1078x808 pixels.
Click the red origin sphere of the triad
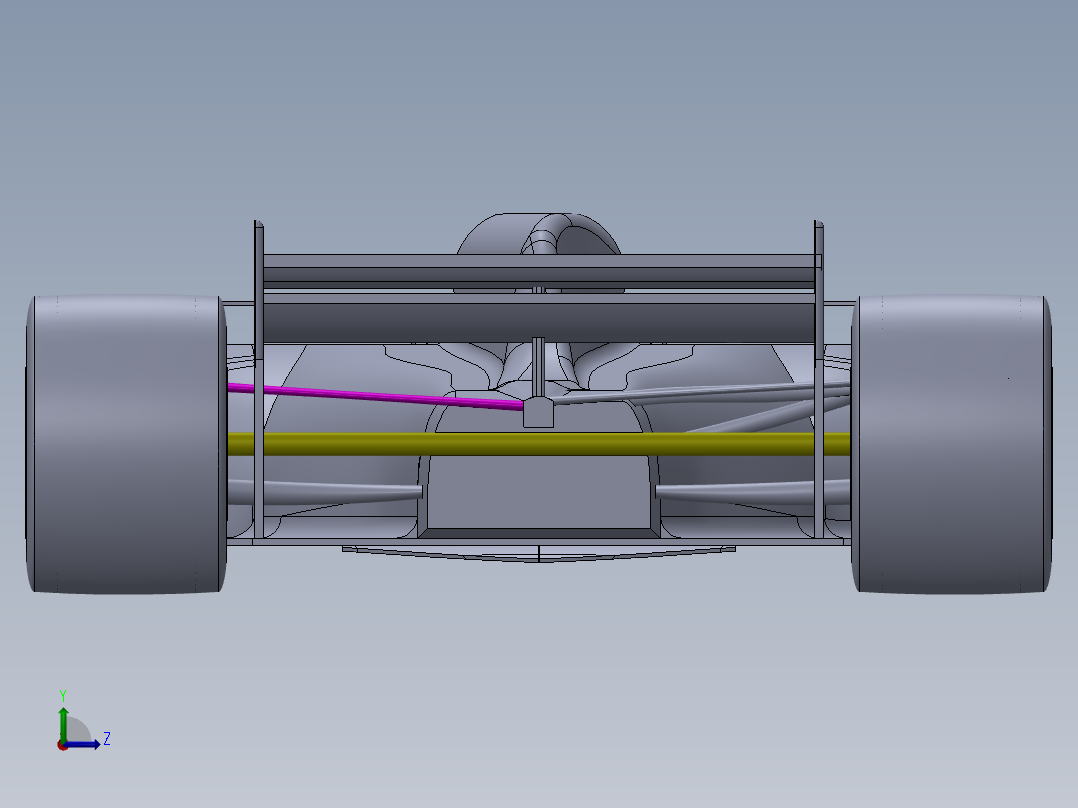[x=63, y=746]
